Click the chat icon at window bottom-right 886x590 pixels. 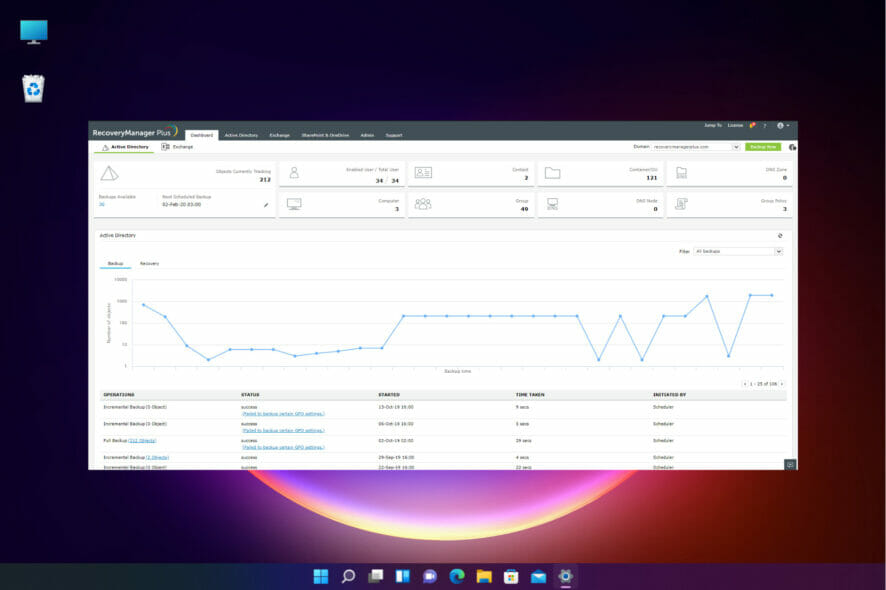click(x=791, y=465)
